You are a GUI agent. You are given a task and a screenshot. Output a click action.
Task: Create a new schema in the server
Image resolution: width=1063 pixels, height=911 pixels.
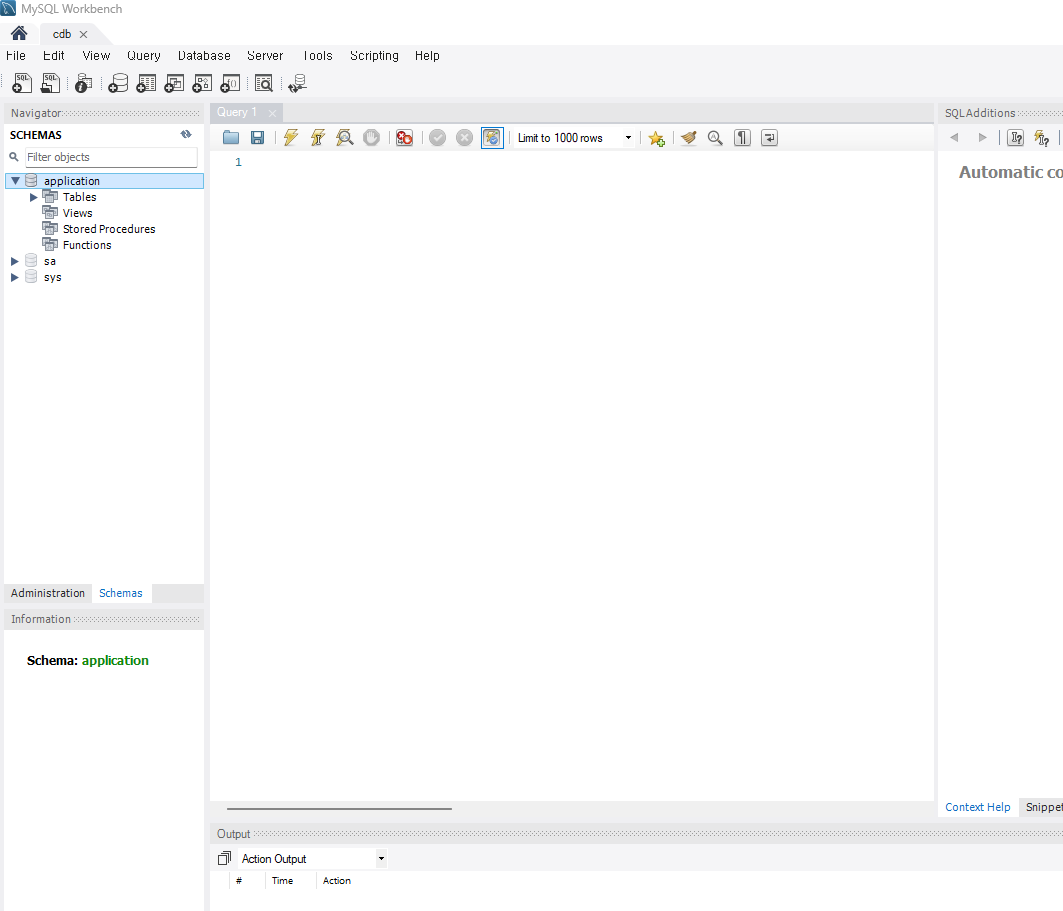click(x=118, y=83)
